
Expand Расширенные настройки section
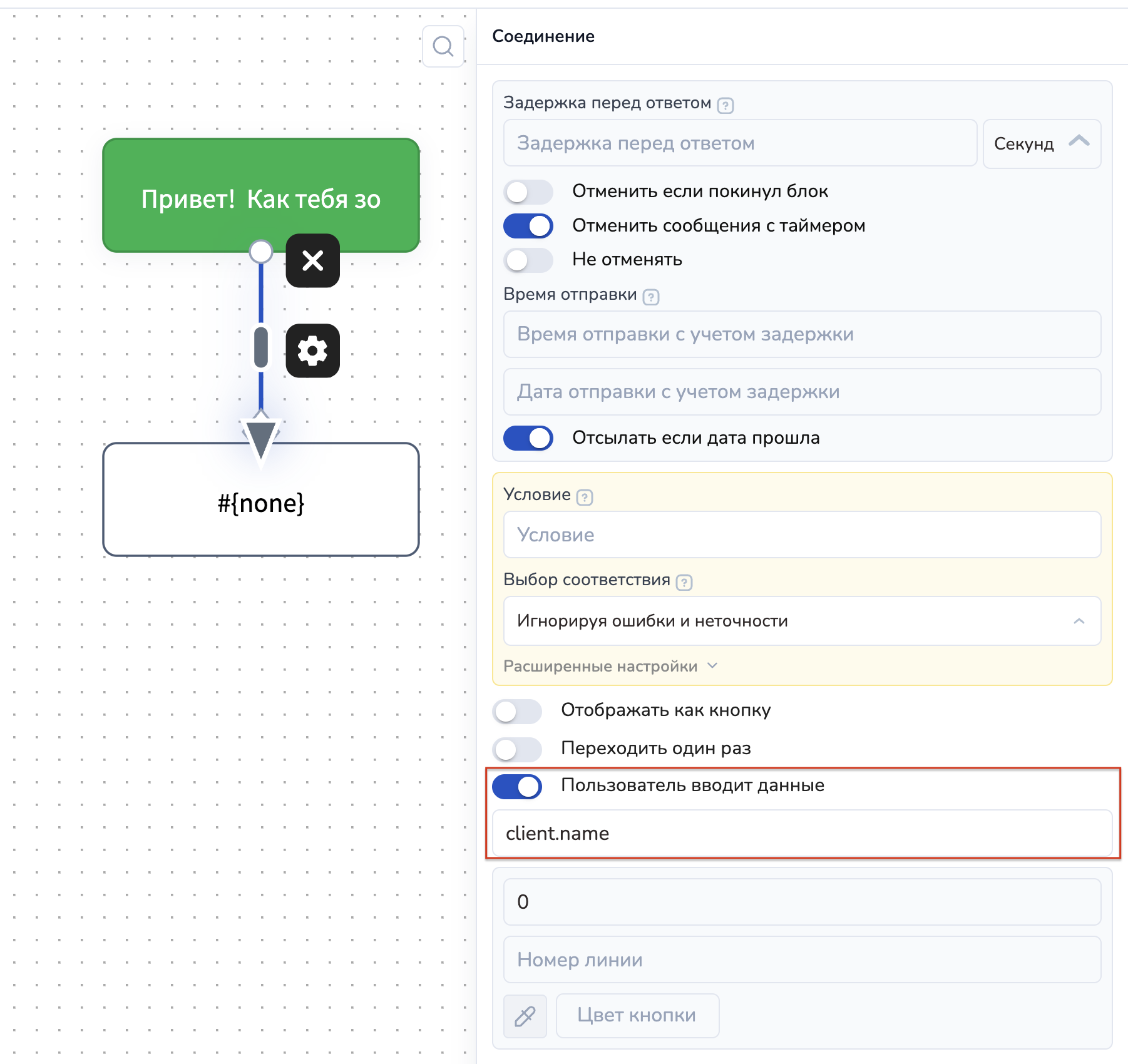click(x=610, y=666)
